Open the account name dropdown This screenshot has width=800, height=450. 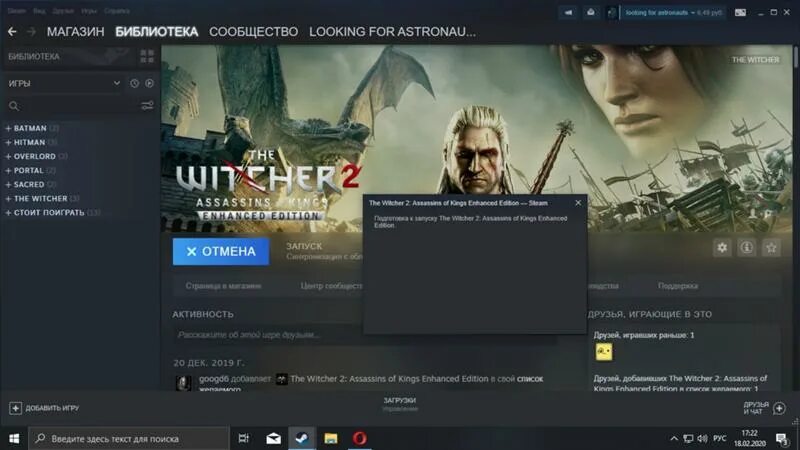coord(673,13)
